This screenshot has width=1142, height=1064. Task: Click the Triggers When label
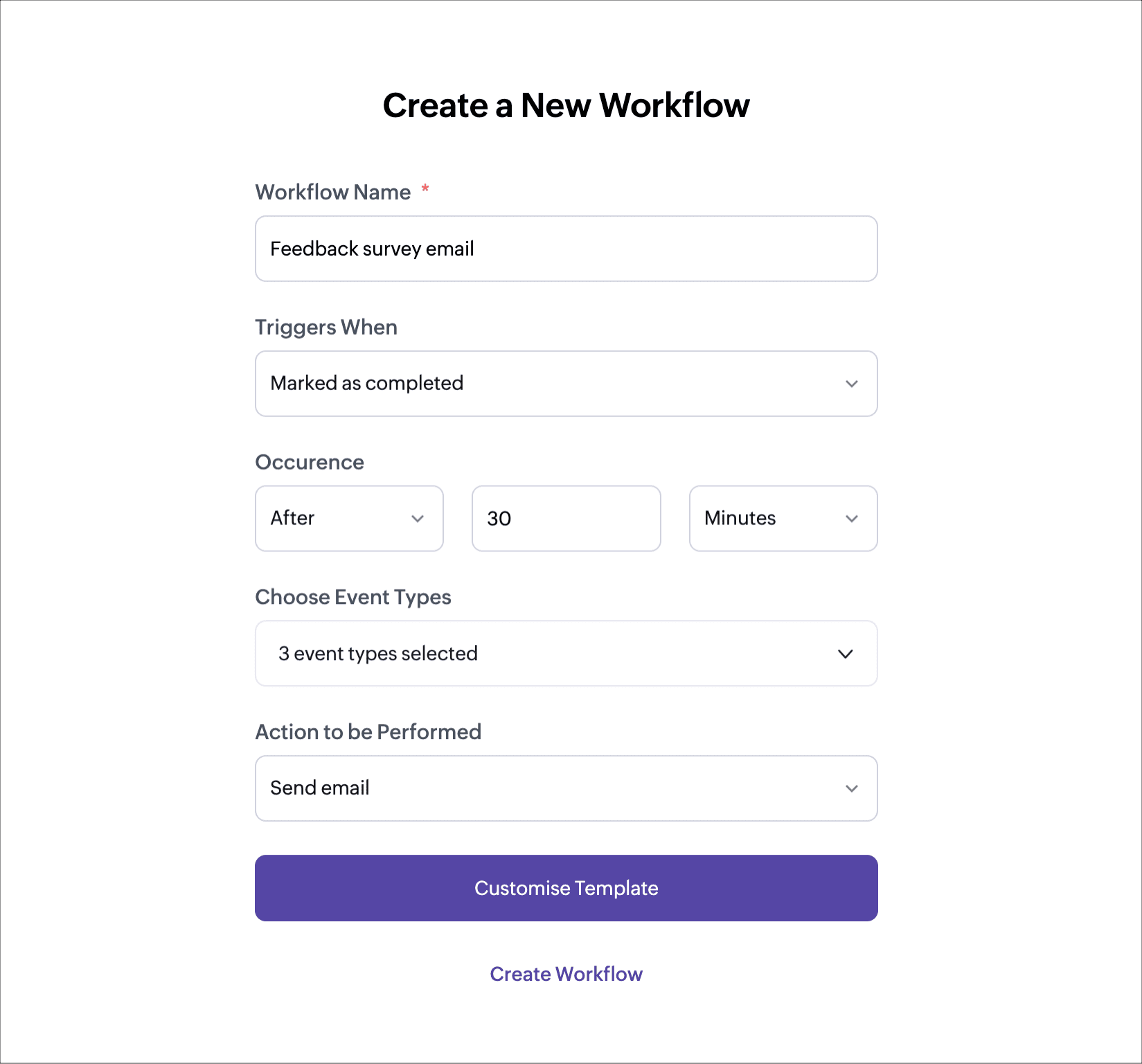point(326,327)
